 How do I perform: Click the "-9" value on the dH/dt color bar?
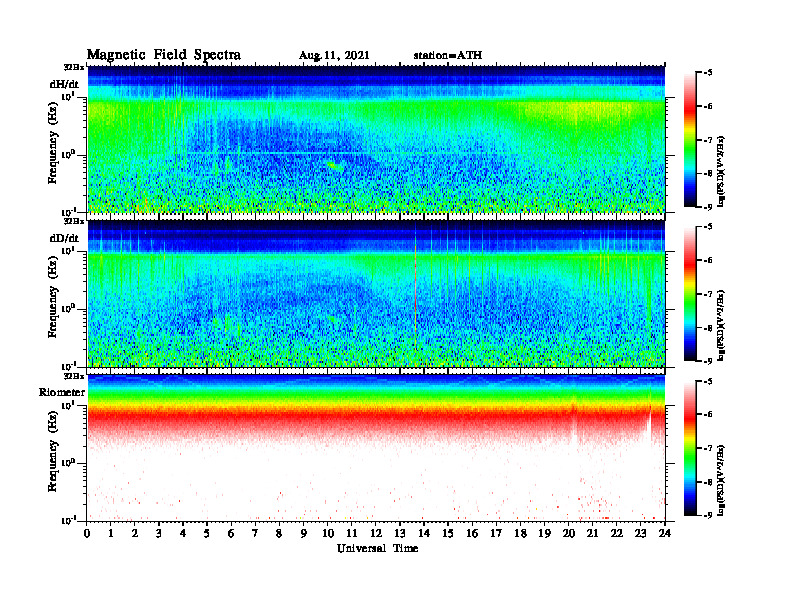(708, 207)
